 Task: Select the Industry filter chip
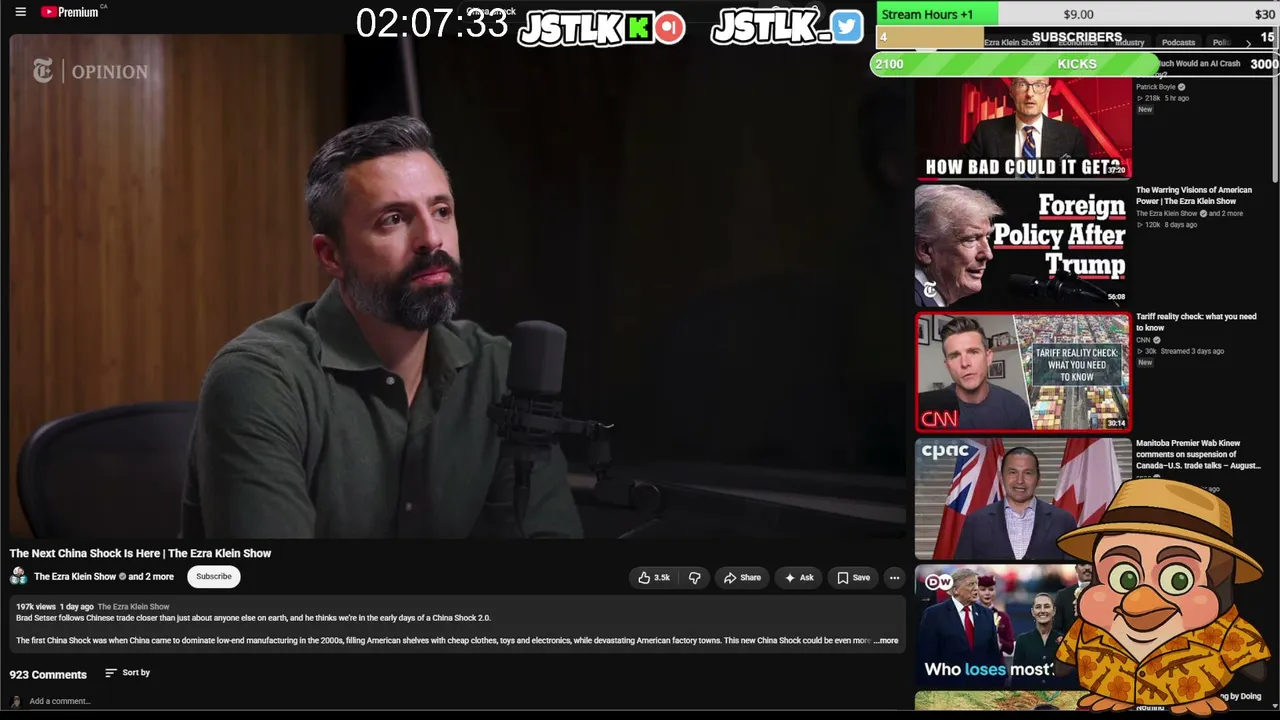(1129, 43)
